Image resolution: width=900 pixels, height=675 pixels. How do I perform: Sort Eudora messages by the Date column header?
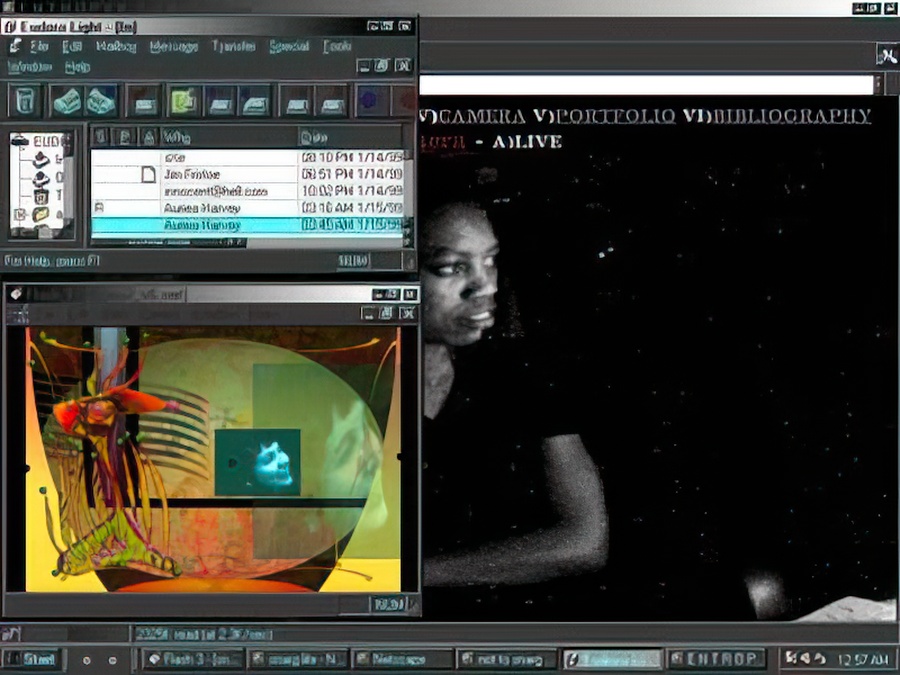pyautogui.click(x=350, y=137)
